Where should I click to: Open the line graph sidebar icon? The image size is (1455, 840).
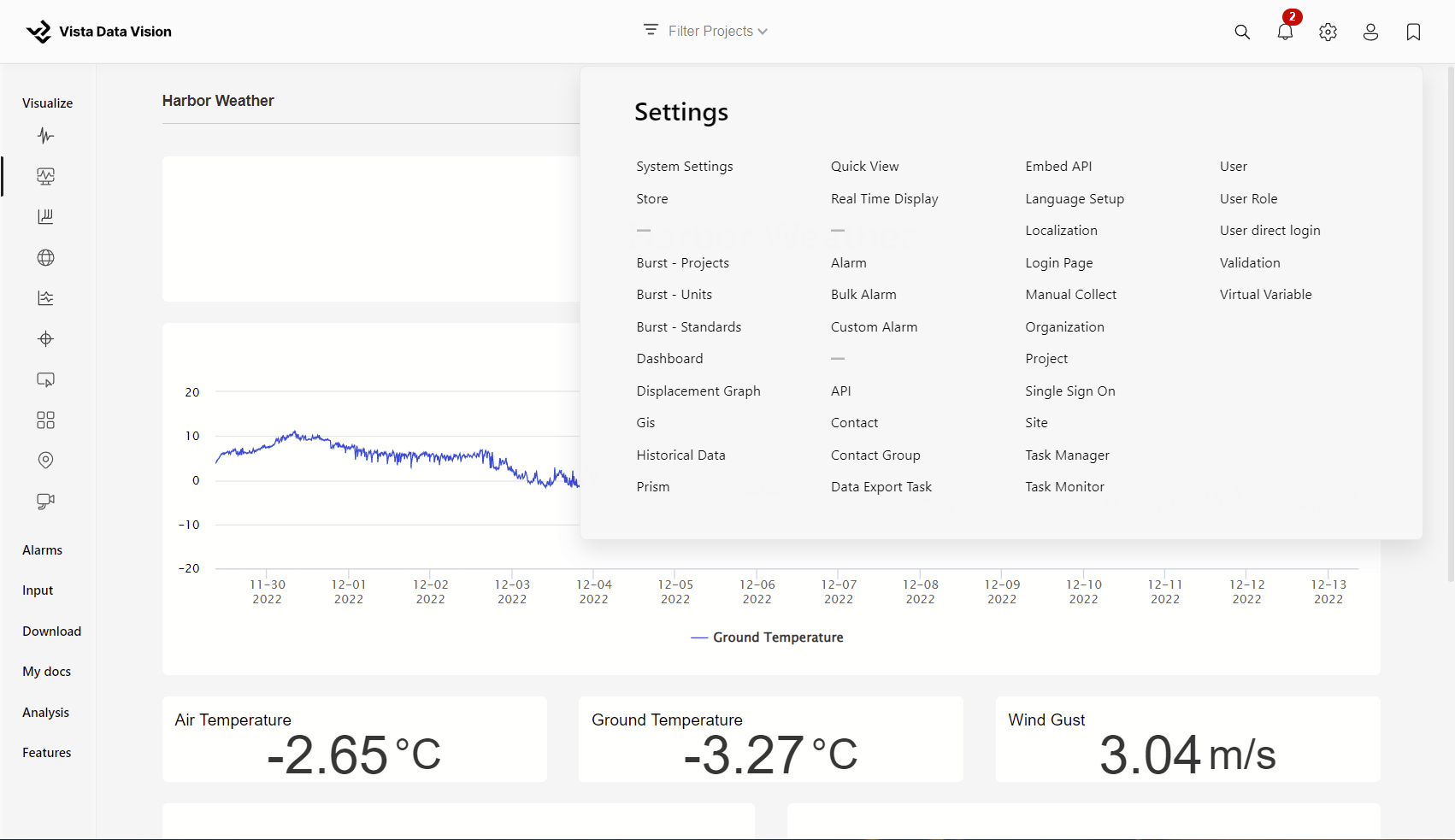(46, 298)
